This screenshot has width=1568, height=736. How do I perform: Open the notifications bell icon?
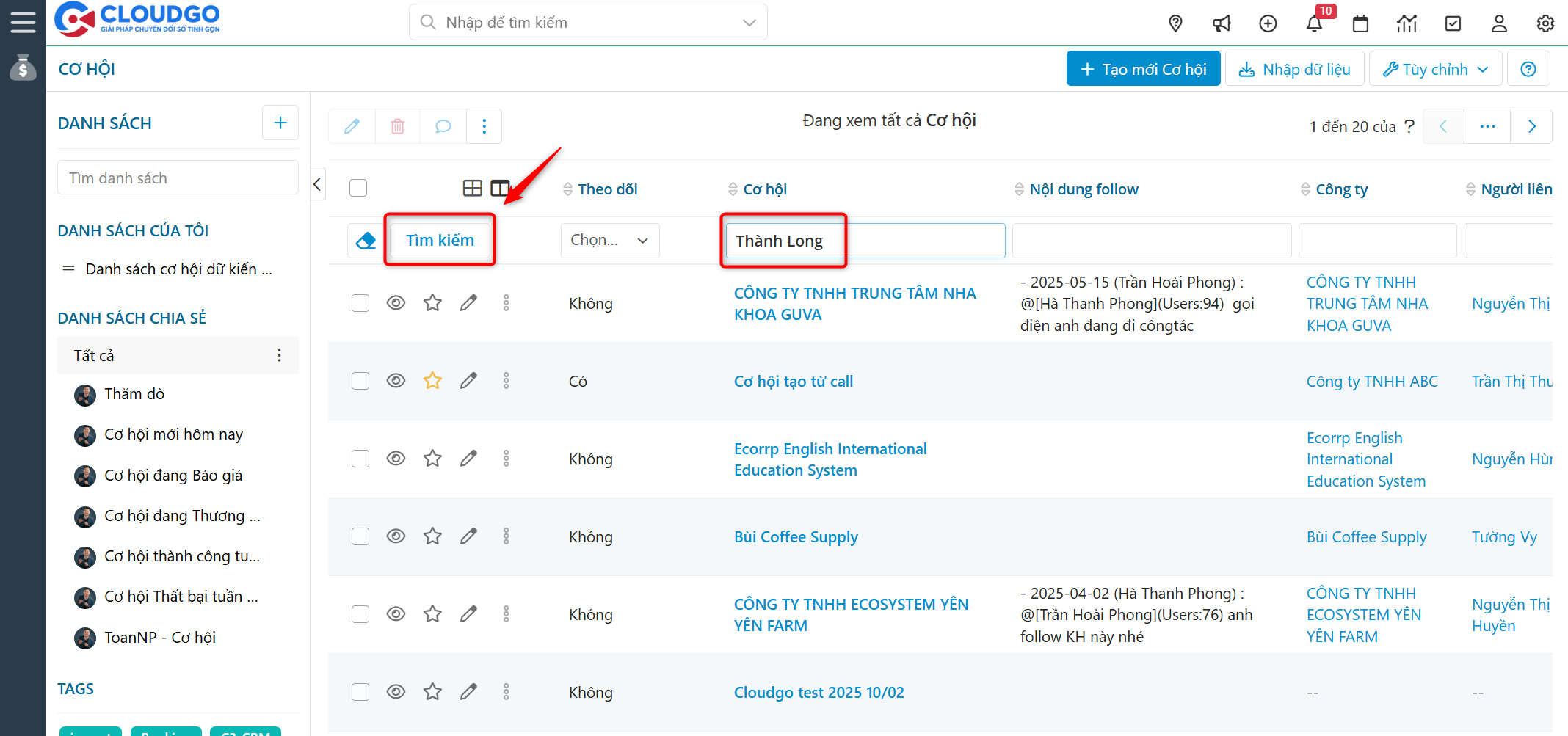pos(1314,23)
